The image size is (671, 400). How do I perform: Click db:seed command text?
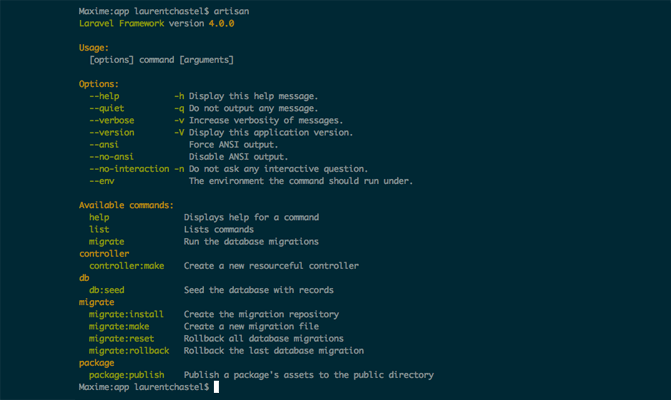coord(107,290)
